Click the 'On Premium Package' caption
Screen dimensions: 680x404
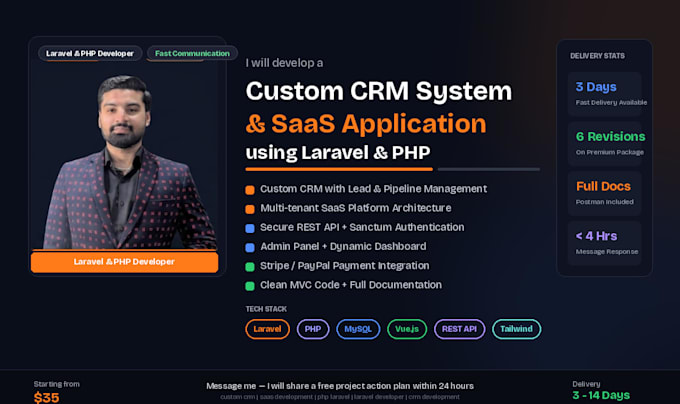point(609,153)
